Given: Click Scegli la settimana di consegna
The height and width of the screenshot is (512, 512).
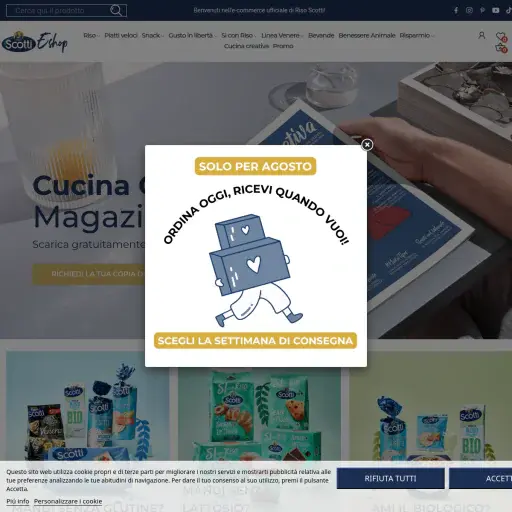Looking at the screenshot, I should point(255,341).
